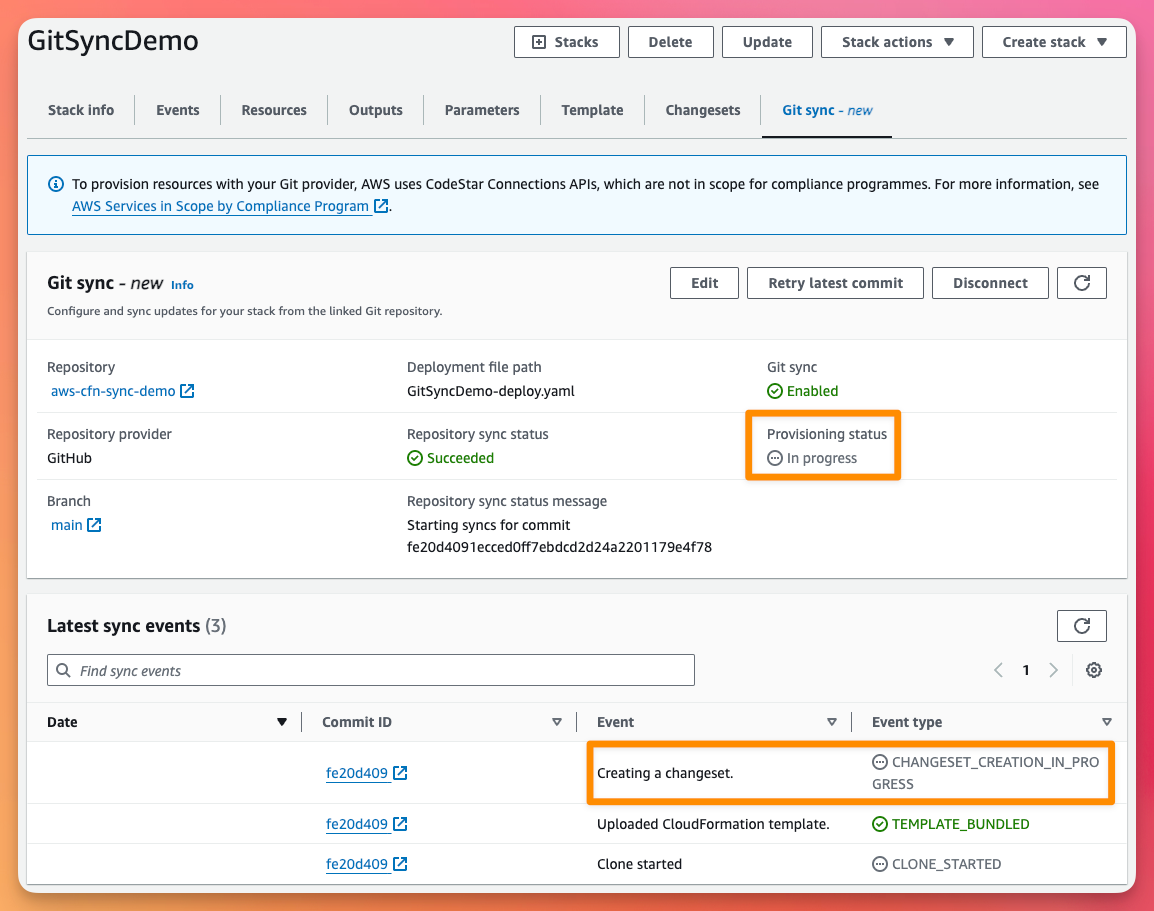Sort by the Event type column arrow
Image resolution: width=1154 pixels, height=911 pixels.
coord(1107,723)
